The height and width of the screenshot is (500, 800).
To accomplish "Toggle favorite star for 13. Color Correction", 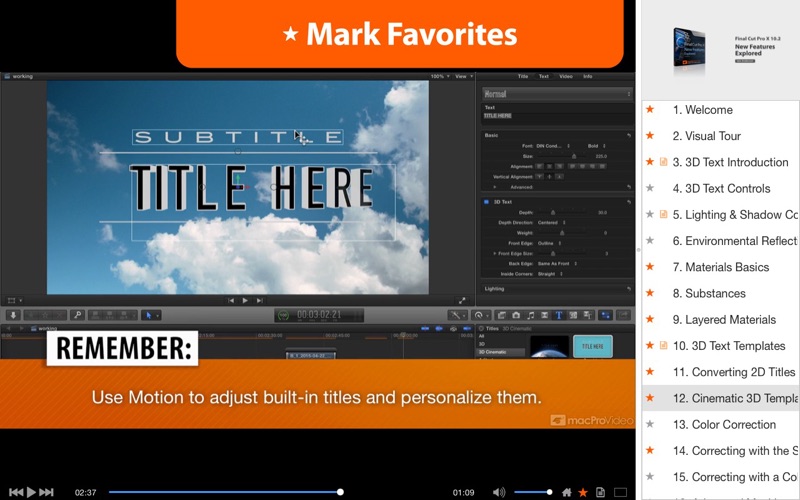I will [650, 424].
